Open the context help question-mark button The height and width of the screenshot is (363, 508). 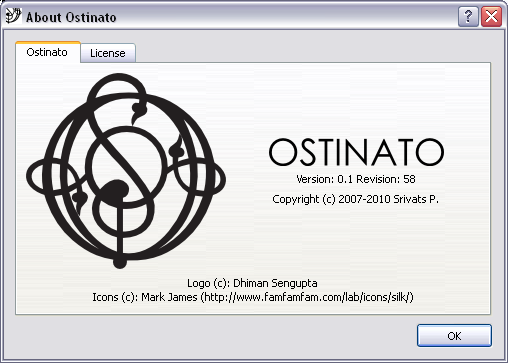point(468,16)
